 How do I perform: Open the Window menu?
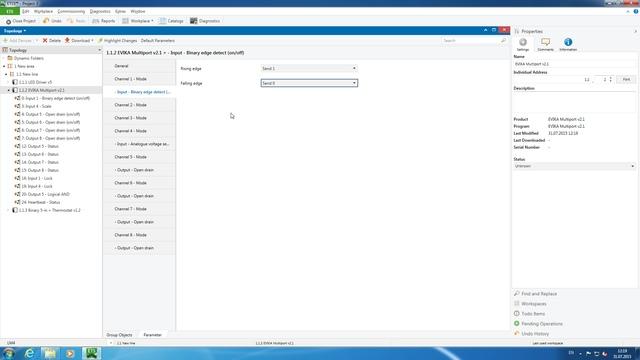tap(138, 11)
